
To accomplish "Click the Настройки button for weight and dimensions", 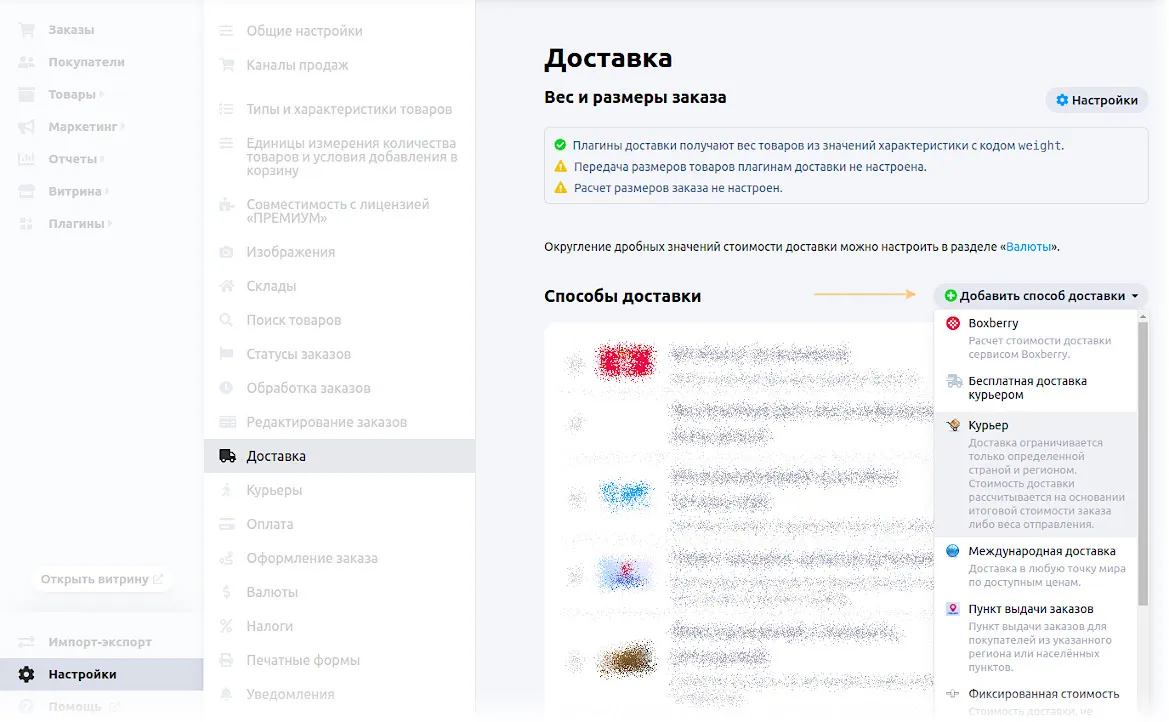I will [x=1096, y=100].
